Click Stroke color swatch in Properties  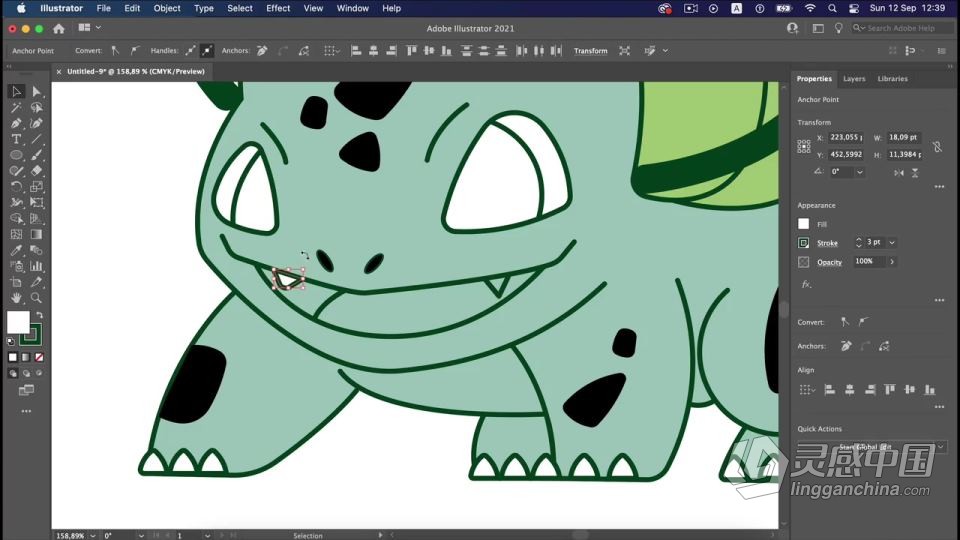(x=804, y=243)
